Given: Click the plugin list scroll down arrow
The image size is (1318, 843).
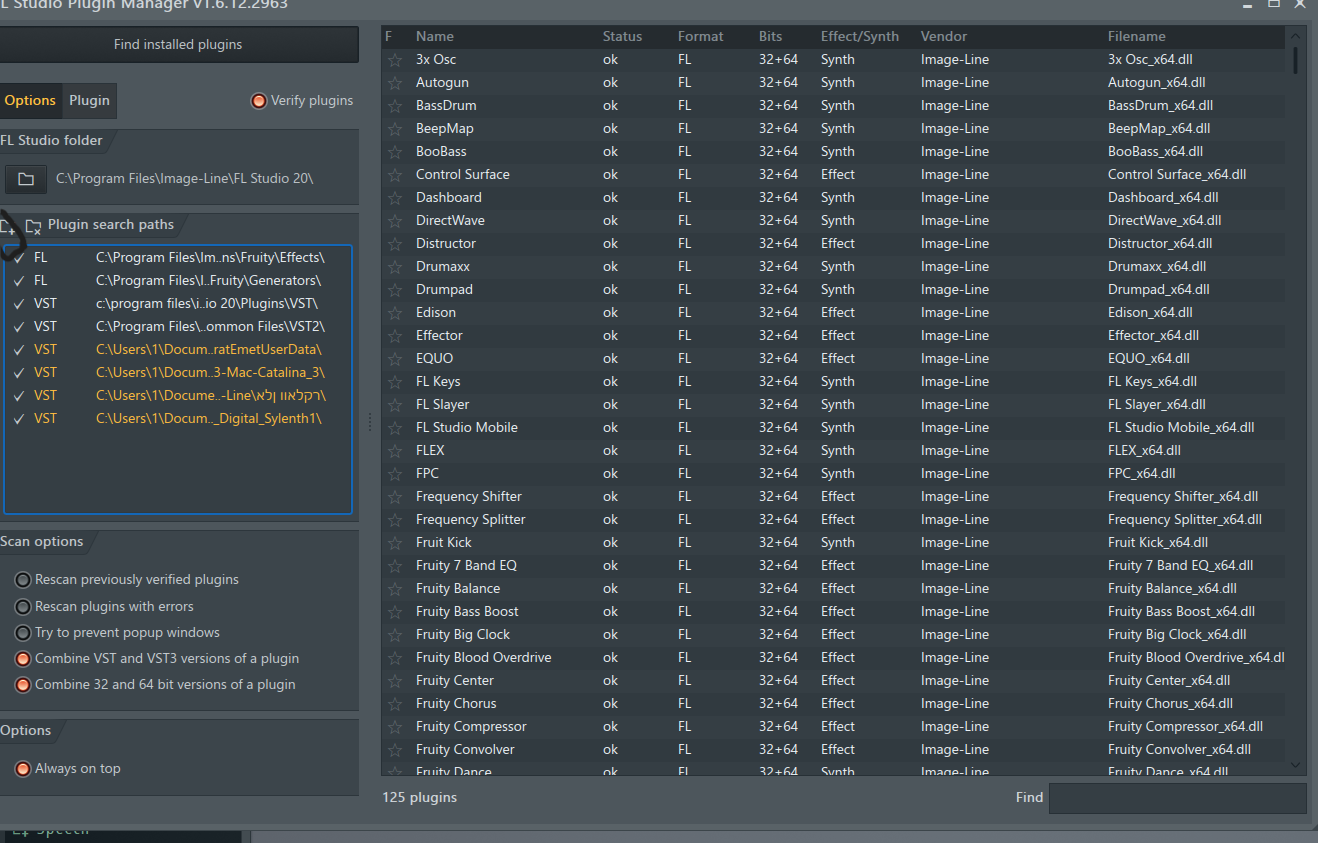Looking at the screenshot, I should 1296,765.
